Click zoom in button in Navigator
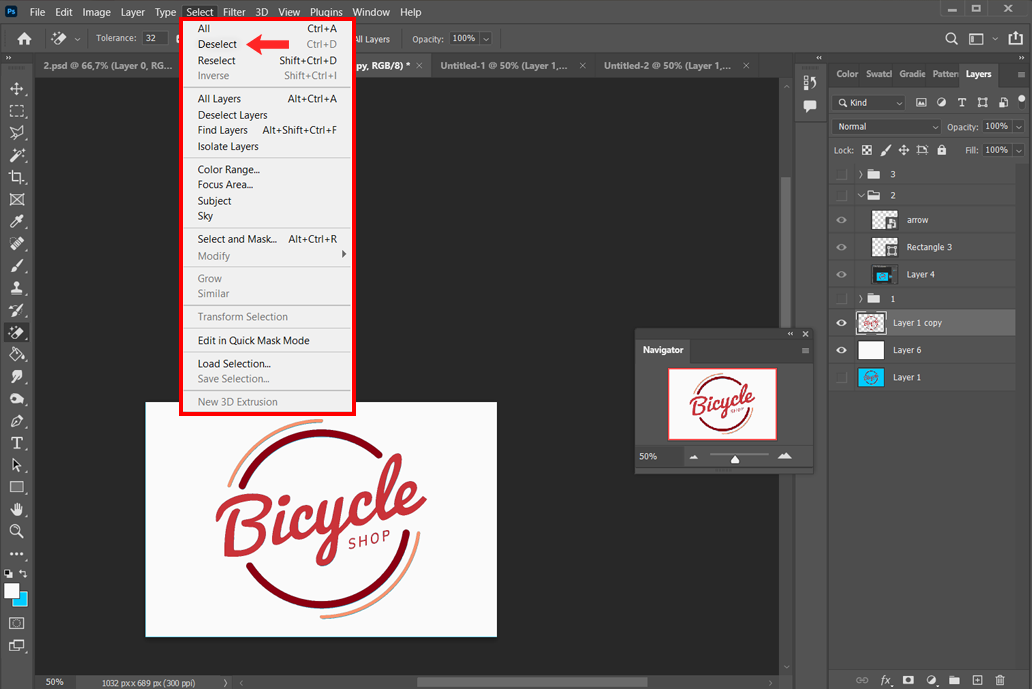Screen dimensions: 1032x689 785,456
